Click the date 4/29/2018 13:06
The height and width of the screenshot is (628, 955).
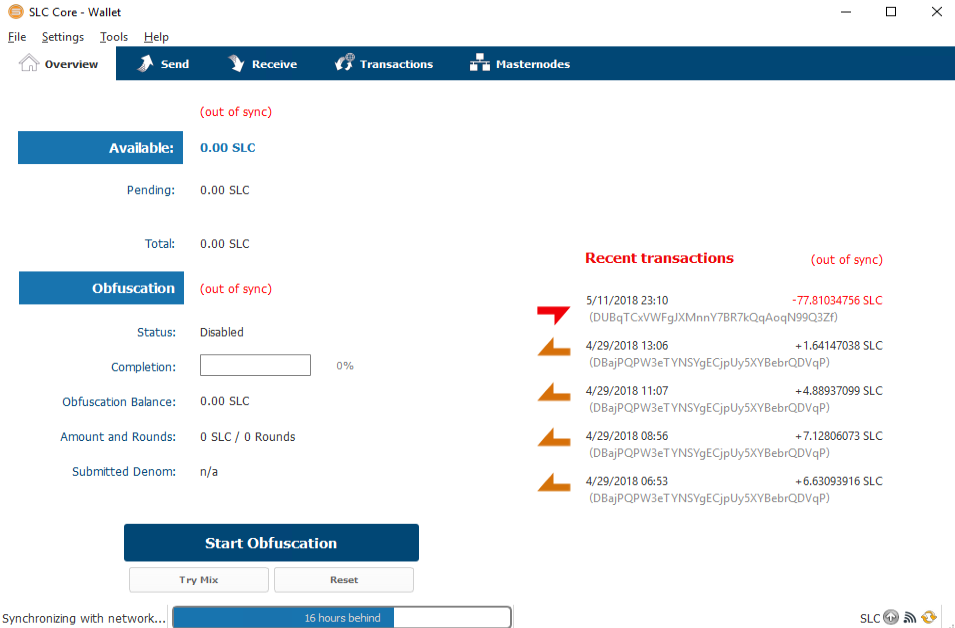pos(627,345)
